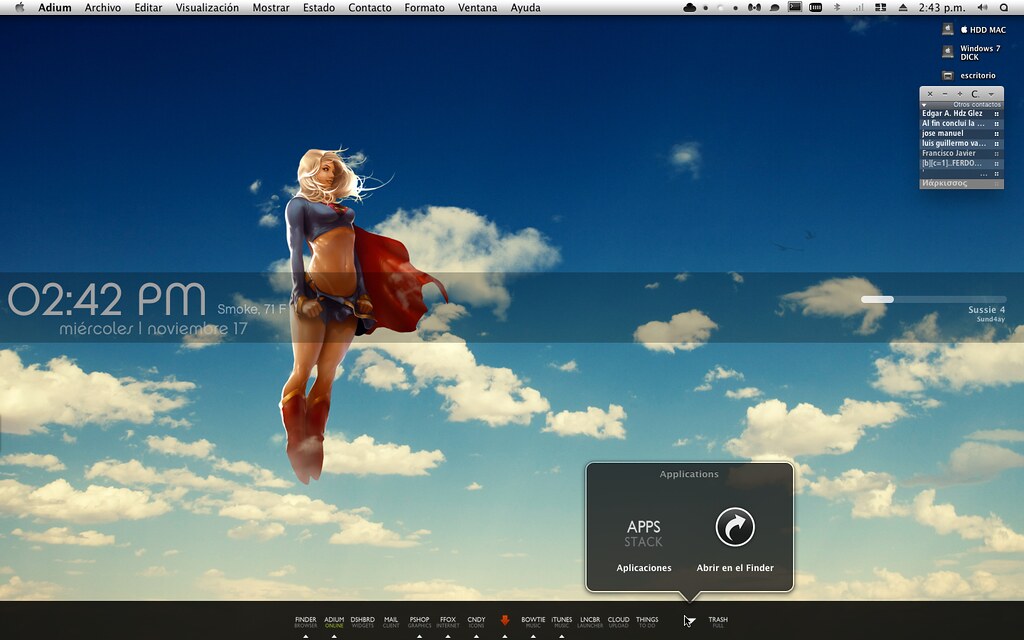Viewport: 1024px width, 640px height.
Task: Open the Contacto menu
Action: (370, 8)
